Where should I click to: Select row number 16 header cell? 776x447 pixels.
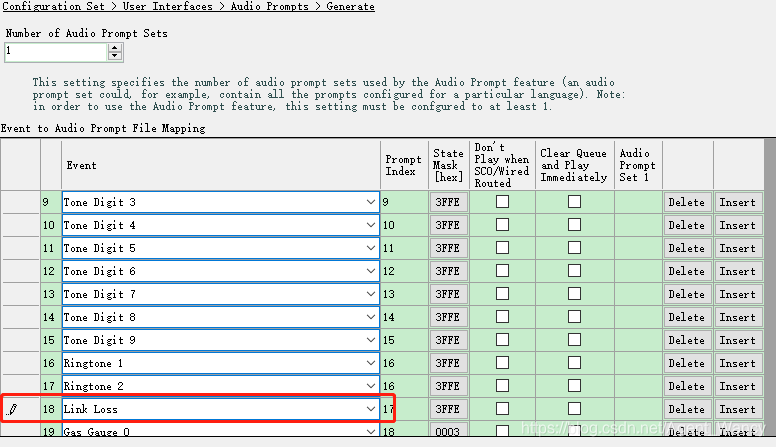(50, 363)
